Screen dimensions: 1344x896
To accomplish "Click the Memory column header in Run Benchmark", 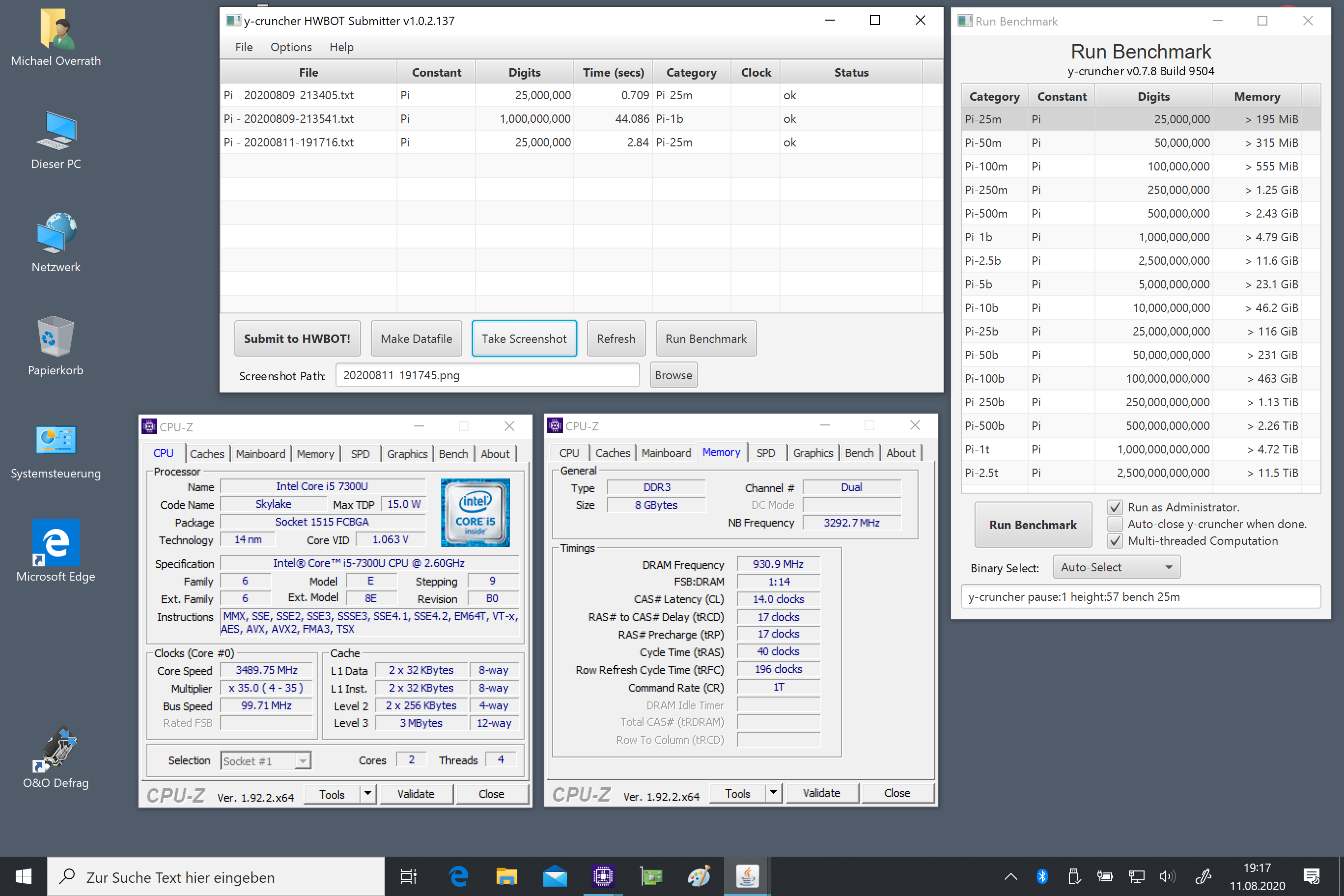I will pyautogui.click(x=1257, y=96).
